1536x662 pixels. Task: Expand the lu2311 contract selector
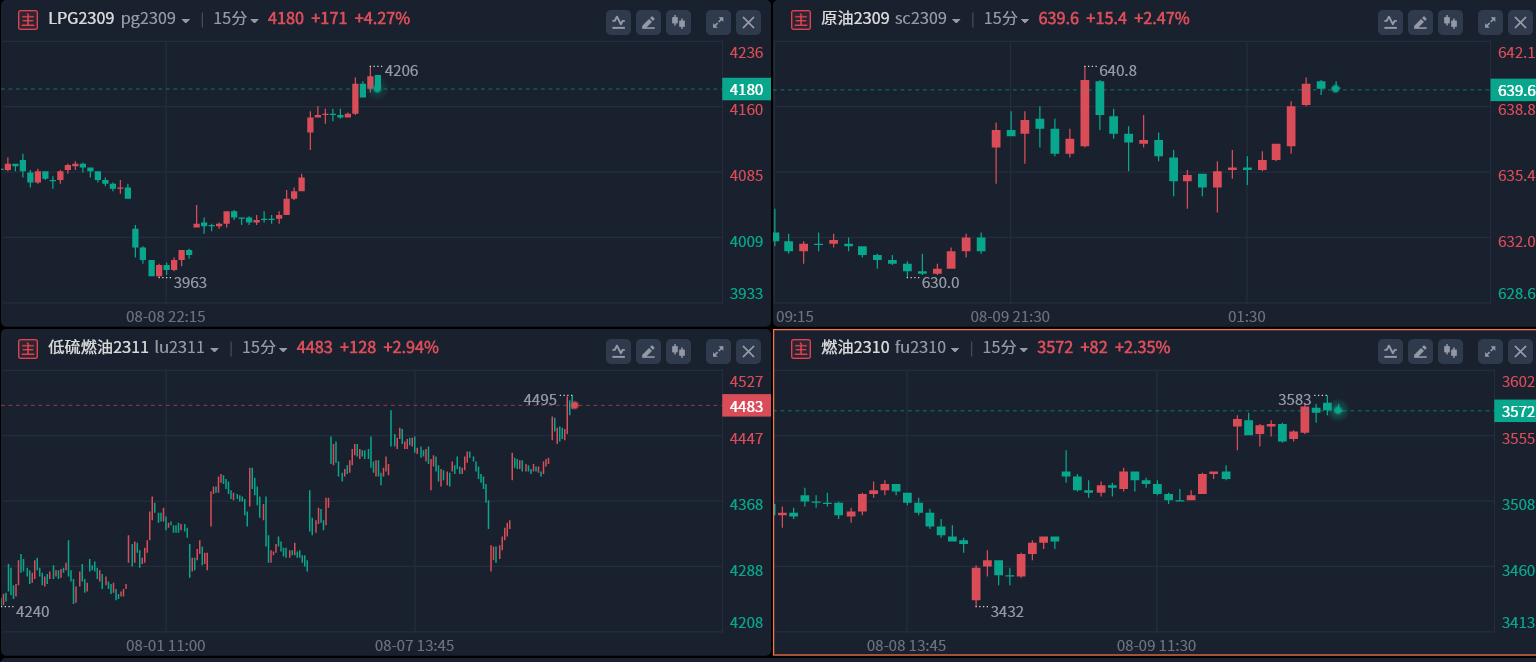(187, 348)
